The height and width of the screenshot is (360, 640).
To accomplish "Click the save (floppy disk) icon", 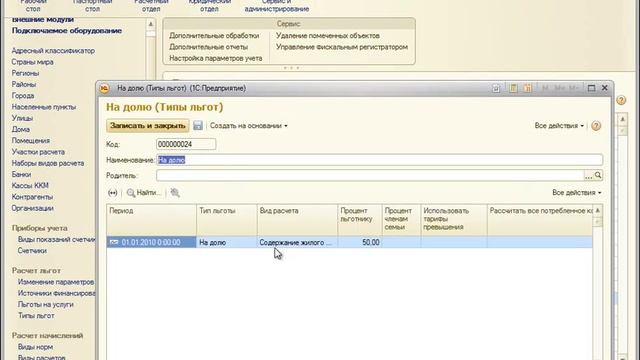I will tap(198, 125).
